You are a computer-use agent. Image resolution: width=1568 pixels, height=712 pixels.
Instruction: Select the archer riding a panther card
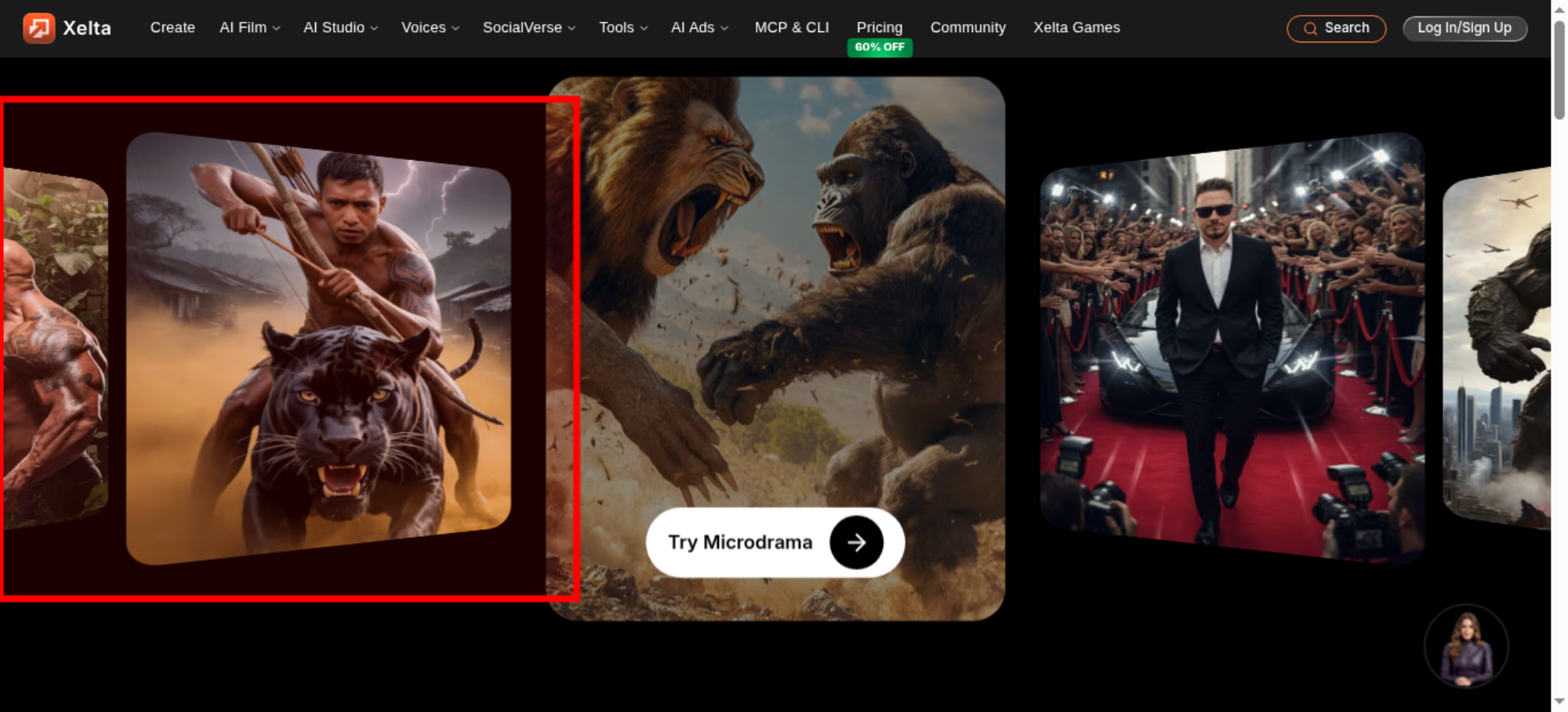(318, 348)
